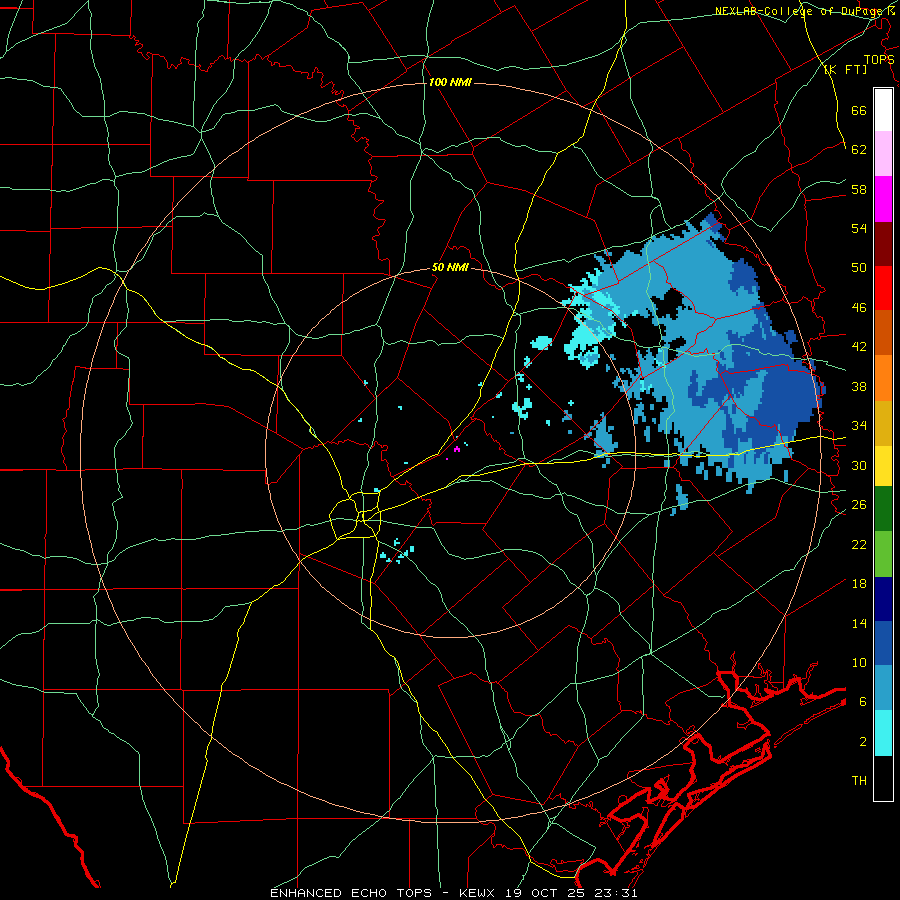Click the black TH legend swatch
Image resolution: width=900 pixels, height=900 pixels.
pos(883,778)
